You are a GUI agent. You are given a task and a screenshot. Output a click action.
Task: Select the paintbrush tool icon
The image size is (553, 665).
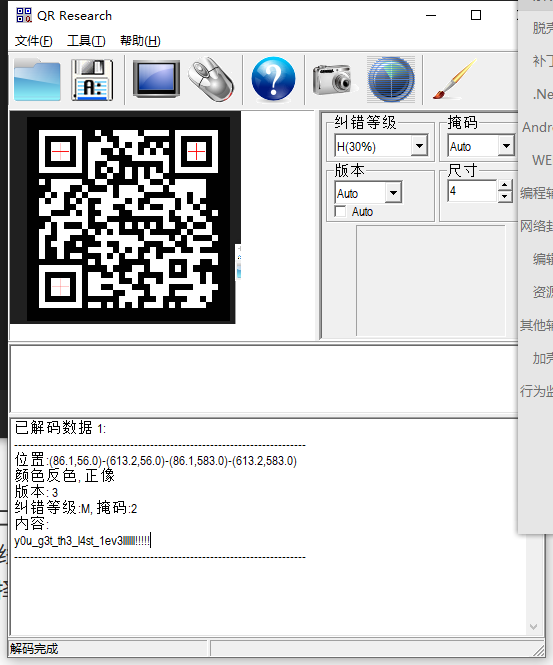(455, 79)
